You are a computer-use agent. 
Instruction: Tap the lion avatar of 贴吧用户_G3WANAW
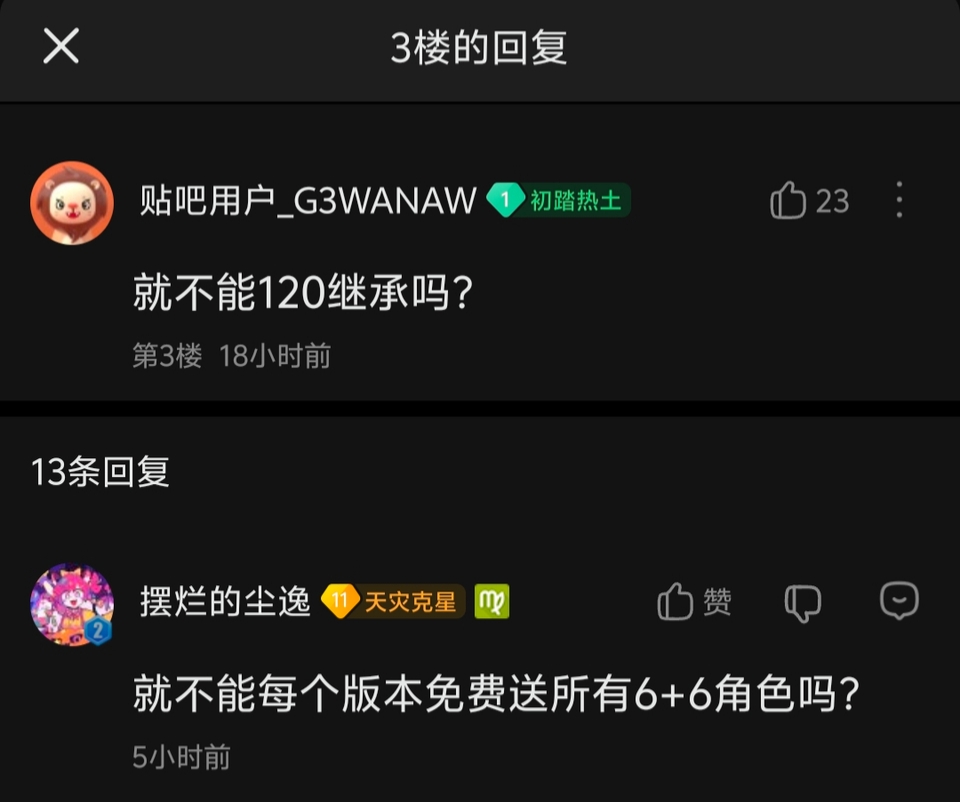[72, 203]
